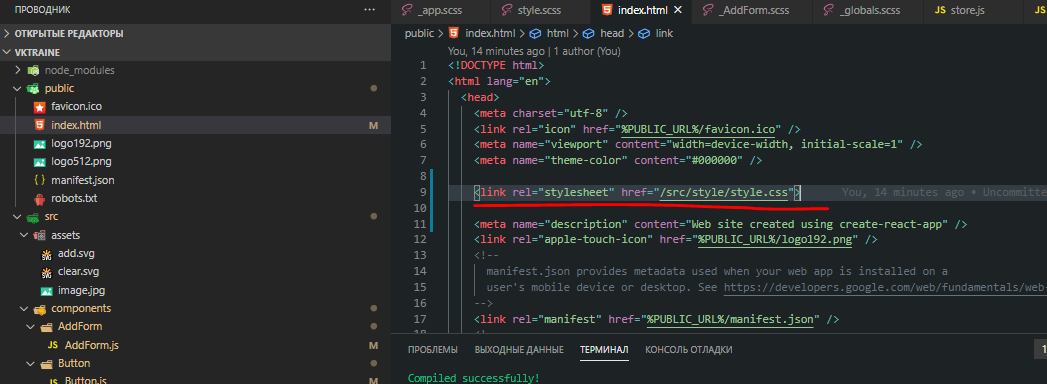Click the robot icon by robots.txt
This screenshot has width=1047, height=384.
[x=39, y=198]
